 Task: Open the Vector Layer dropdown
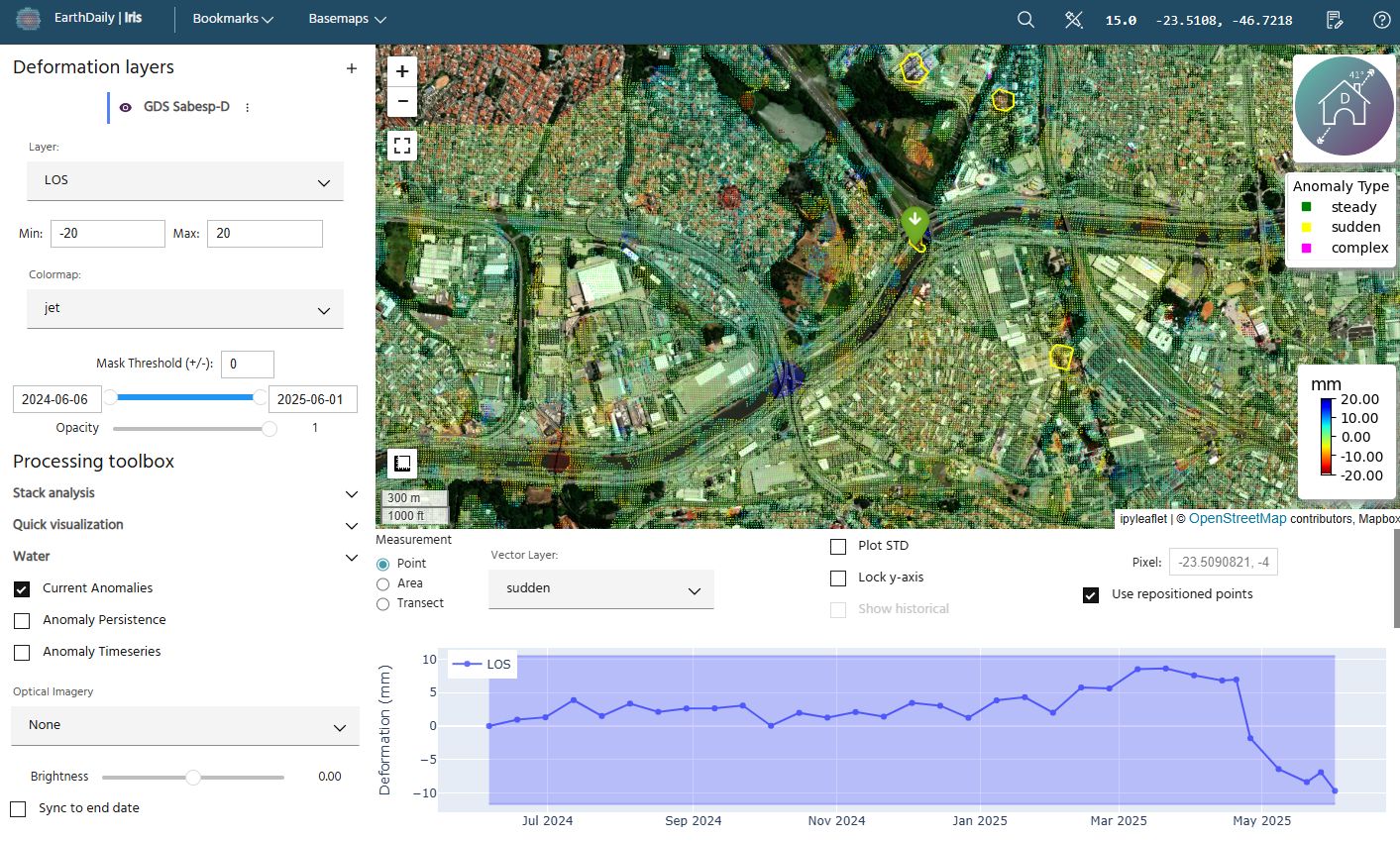[x=600, y=589]
